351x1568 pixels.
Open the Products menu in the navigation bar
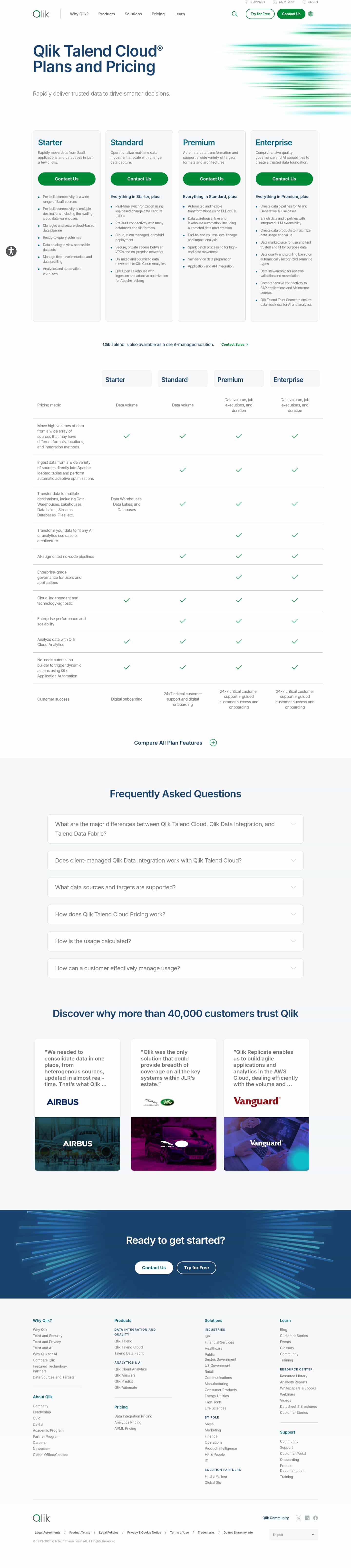pyautogui.click(x=107, y=14)
